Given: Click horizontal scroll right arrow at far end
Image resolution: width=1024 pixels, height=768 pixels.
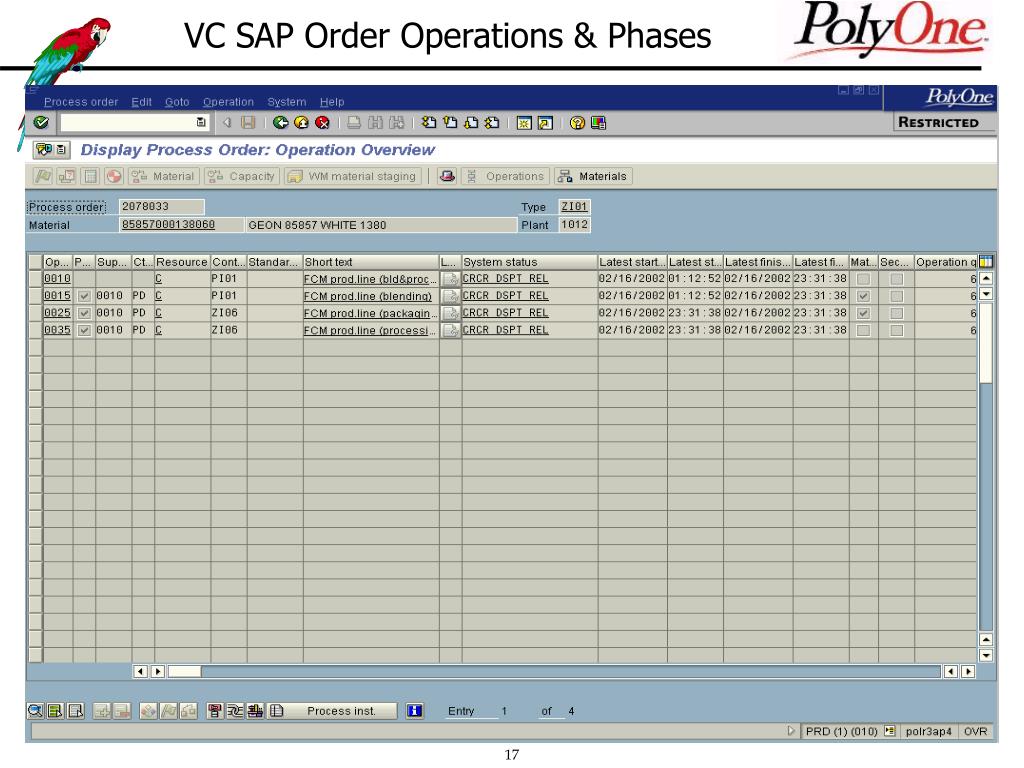Looking at the screenshot, I should coord(968,671).
